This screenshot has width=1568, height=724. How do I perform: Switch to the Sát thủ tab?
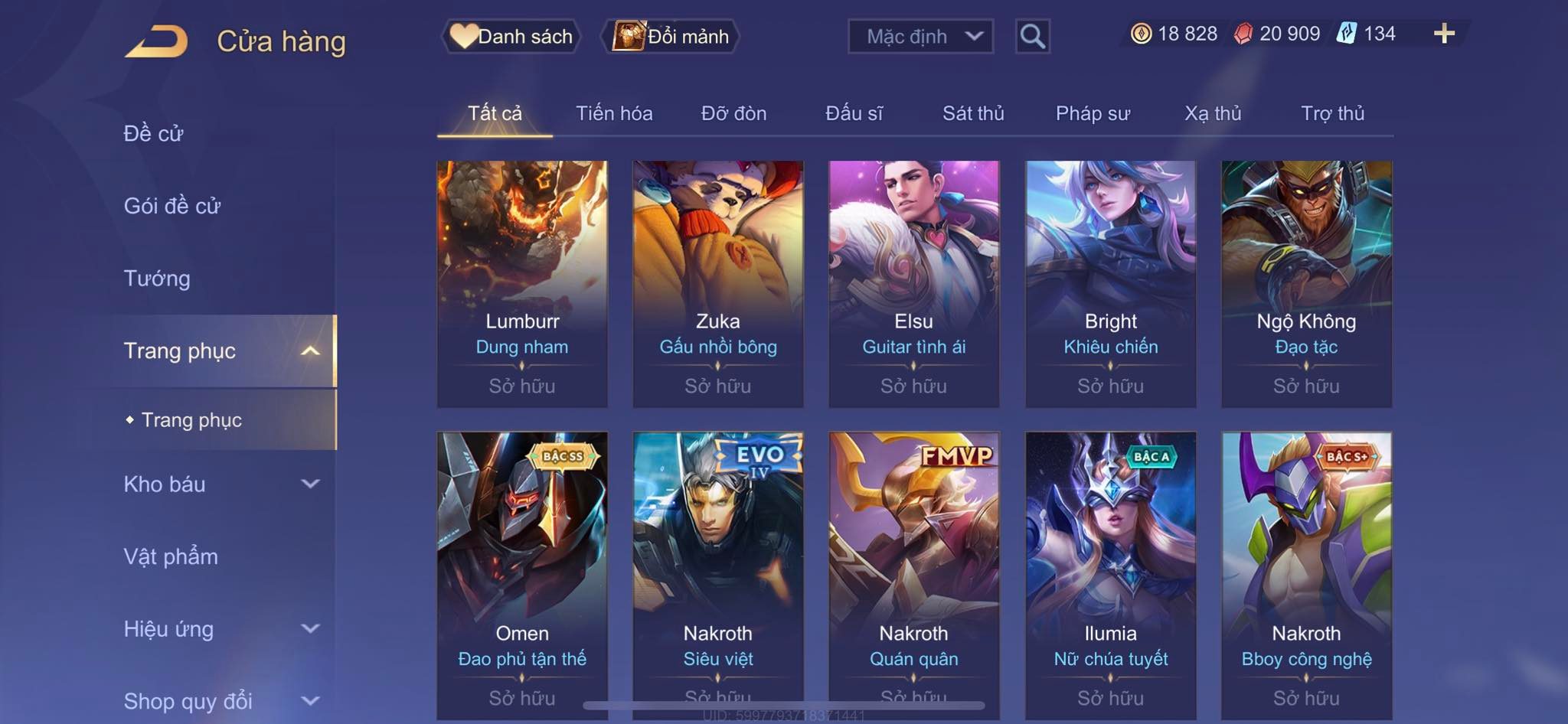coord(973,113)
